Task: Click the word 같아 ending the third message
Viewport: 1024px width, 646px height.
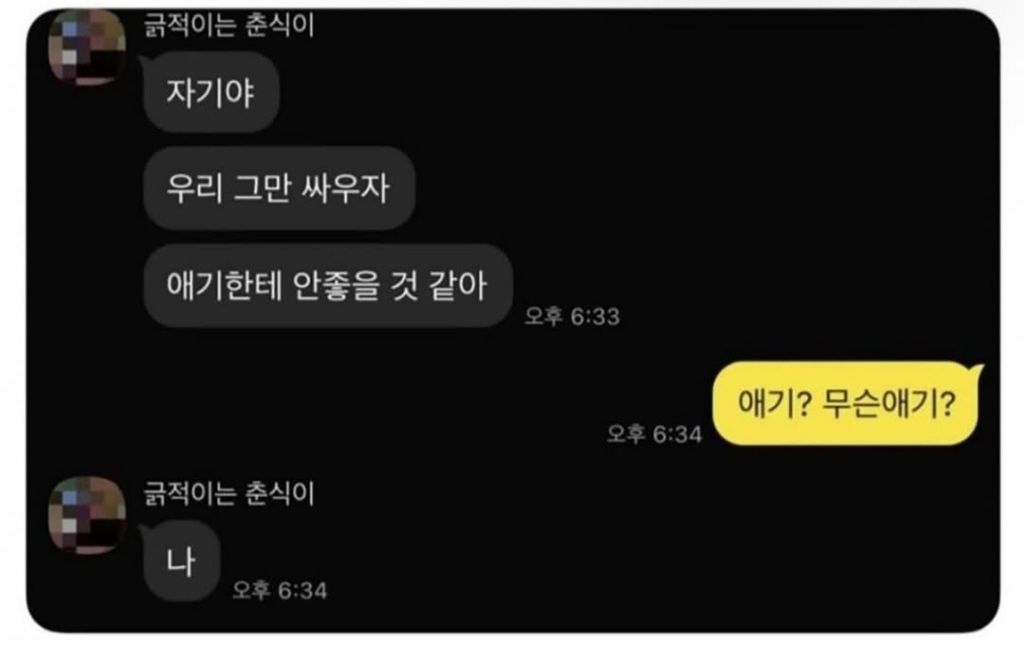Action: point(458,285)
